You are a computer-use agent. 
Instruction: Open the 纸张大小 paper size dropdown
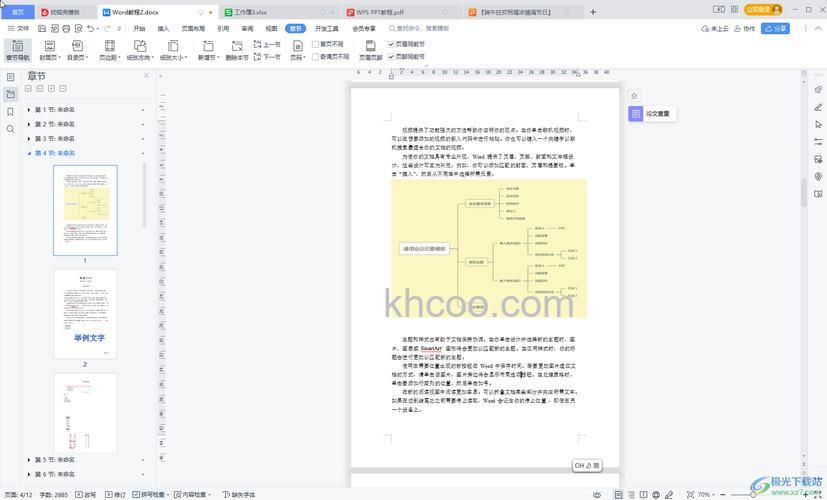pos(173,50)
